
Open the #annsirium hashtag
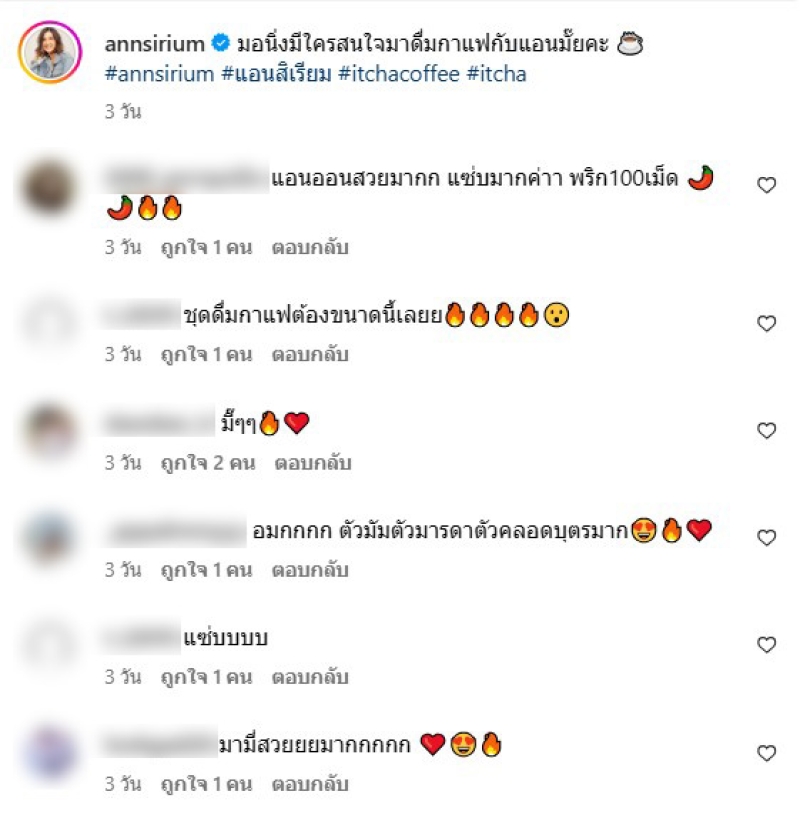159,74
